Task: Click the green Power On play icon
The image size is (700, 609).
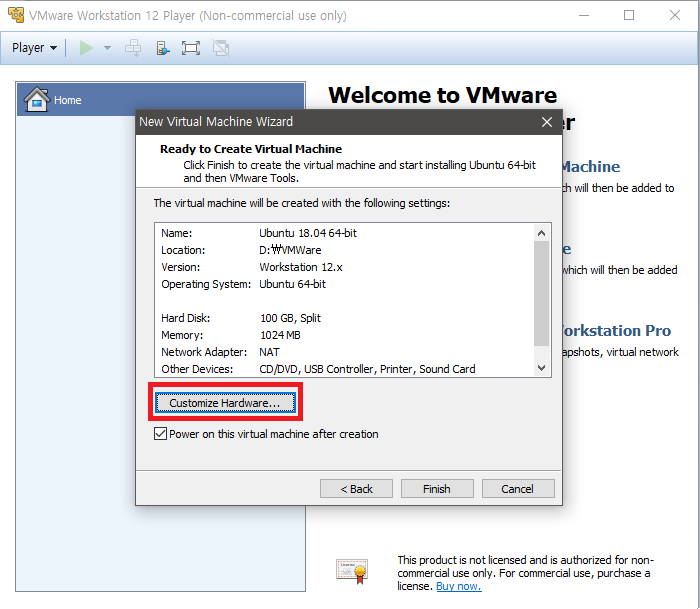Action: point(86,48)
